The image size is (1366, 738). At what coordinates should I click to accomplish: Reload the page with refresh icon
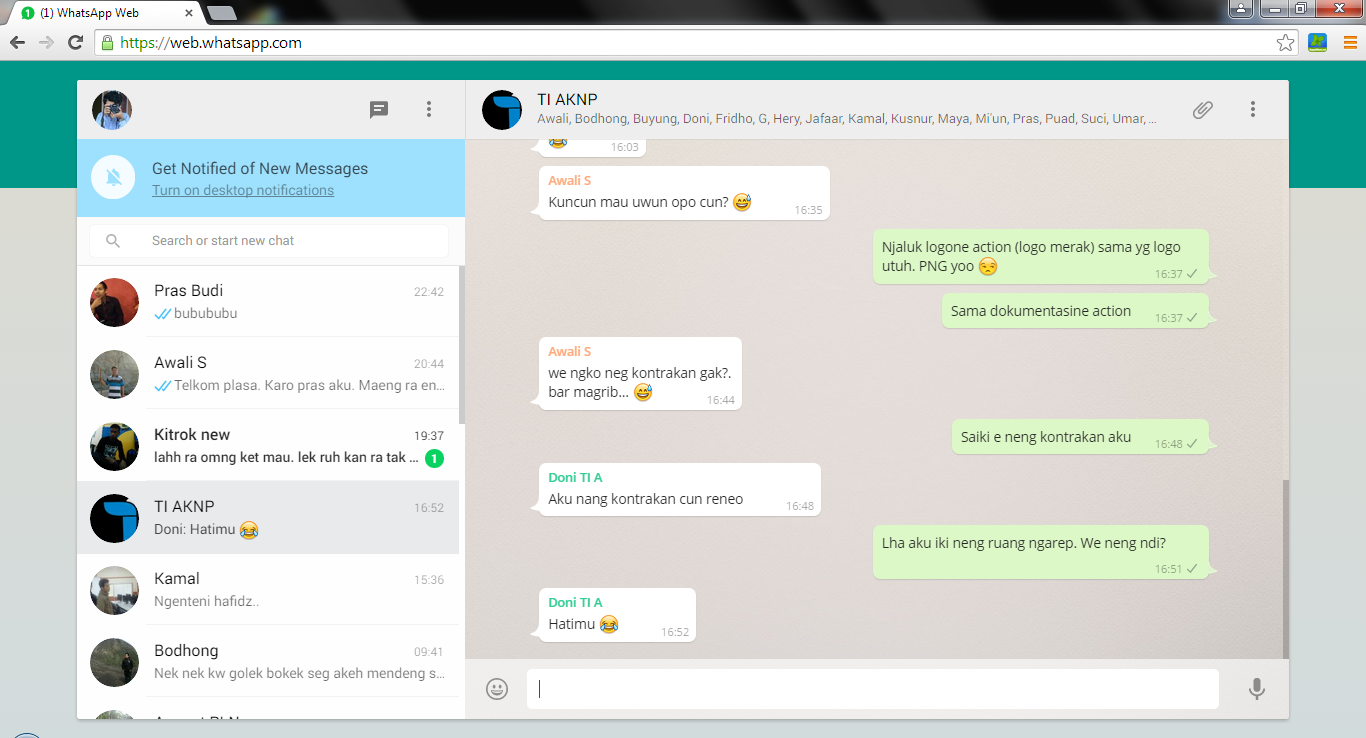[x=75, y=43]
